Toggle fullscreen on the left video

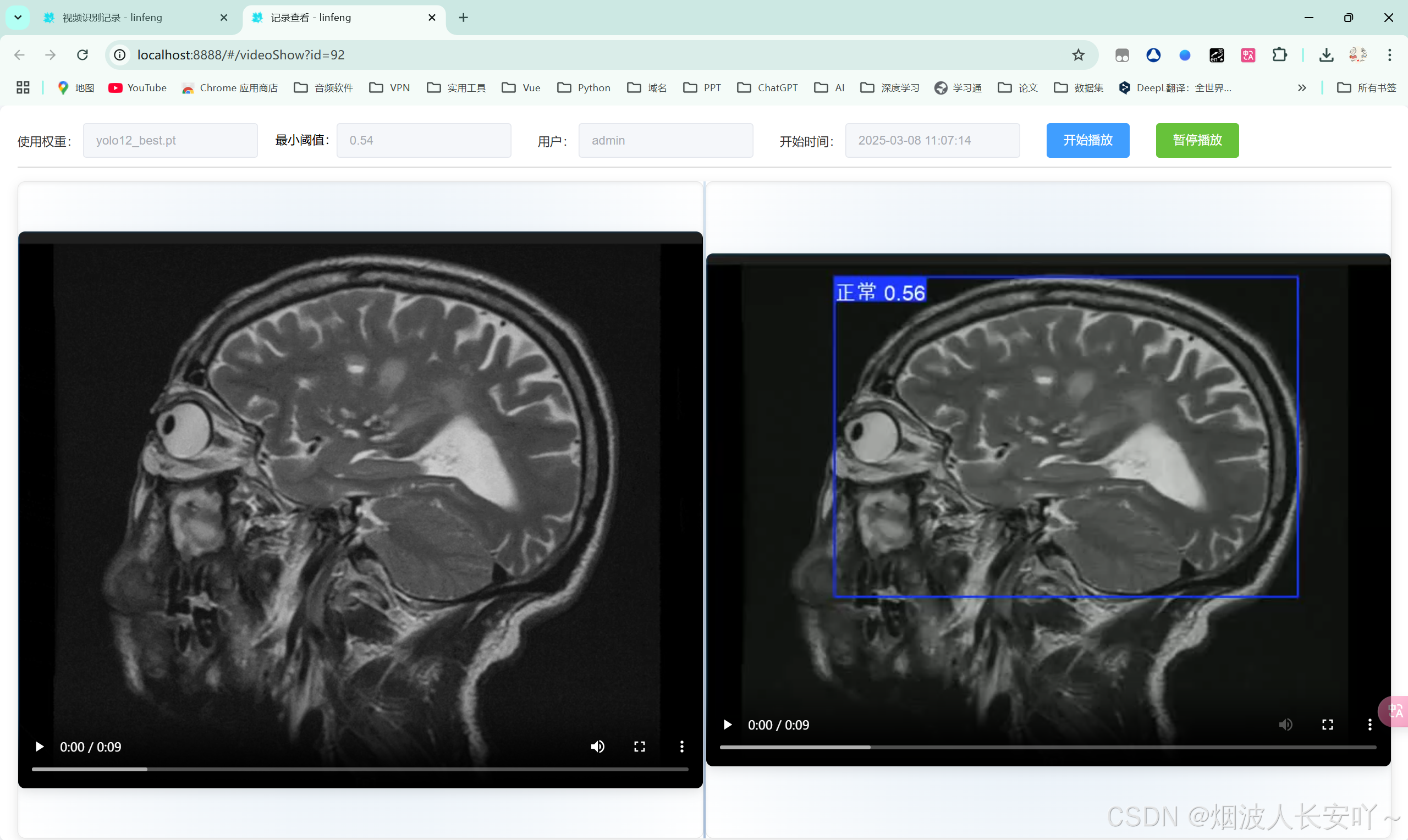pyautogui.click(x=639, y=747)
